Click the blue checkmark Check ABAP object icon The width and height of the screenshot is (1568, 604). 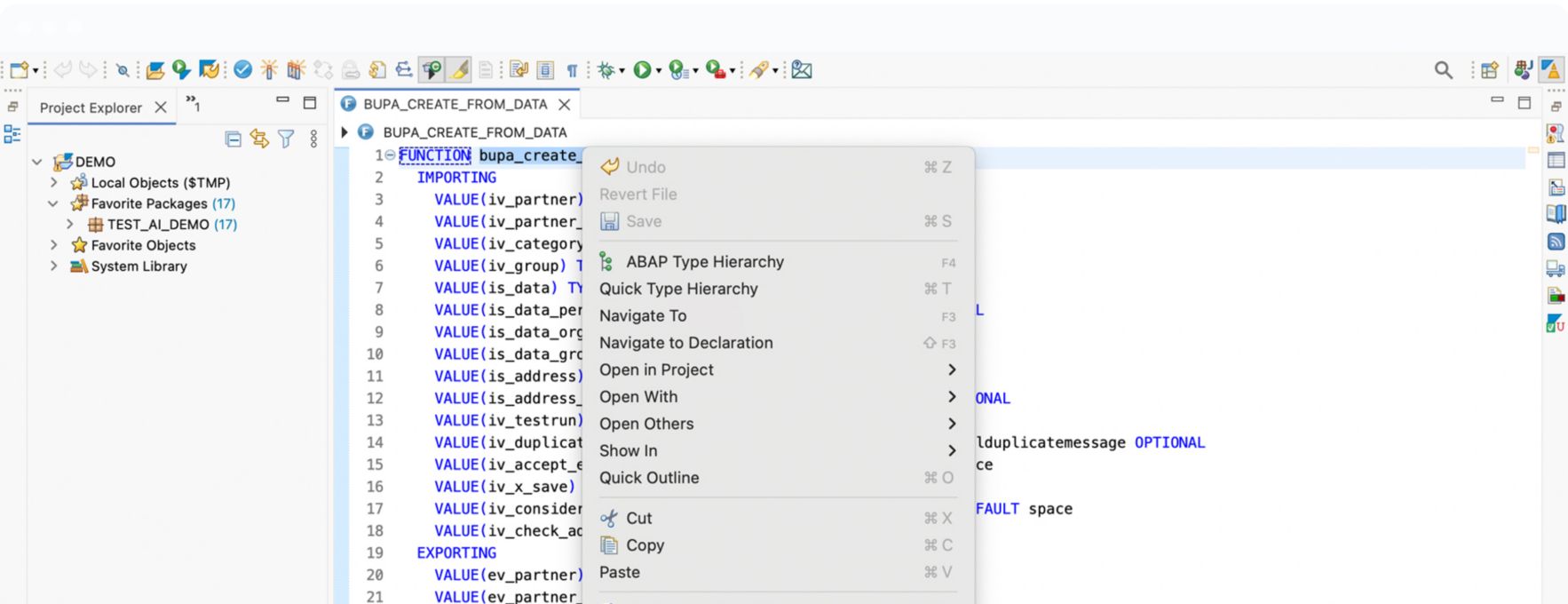242,69
